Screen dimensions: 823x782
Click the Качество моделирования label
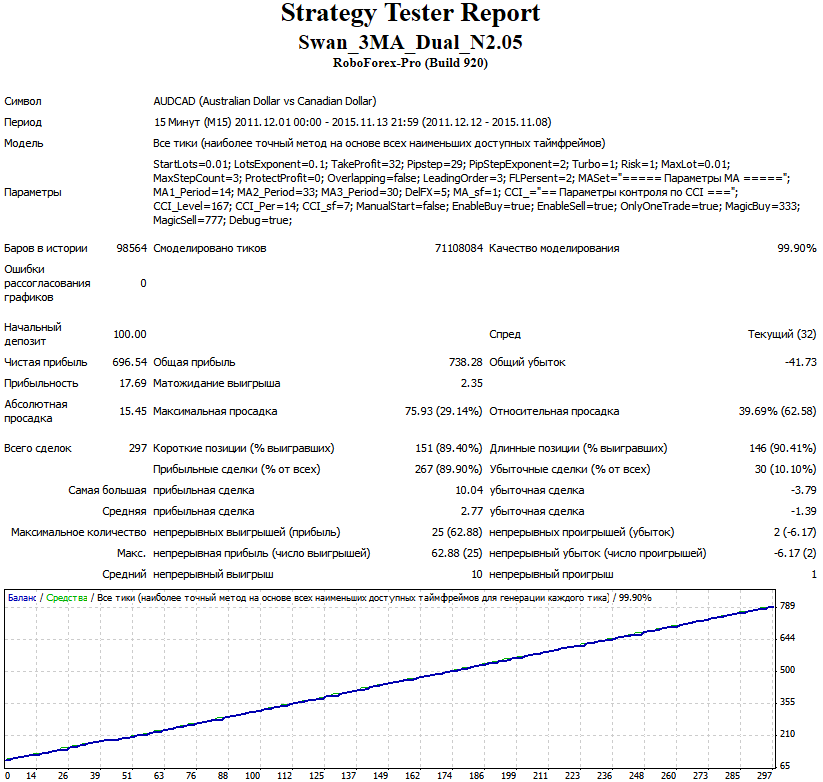coord(554,248)
